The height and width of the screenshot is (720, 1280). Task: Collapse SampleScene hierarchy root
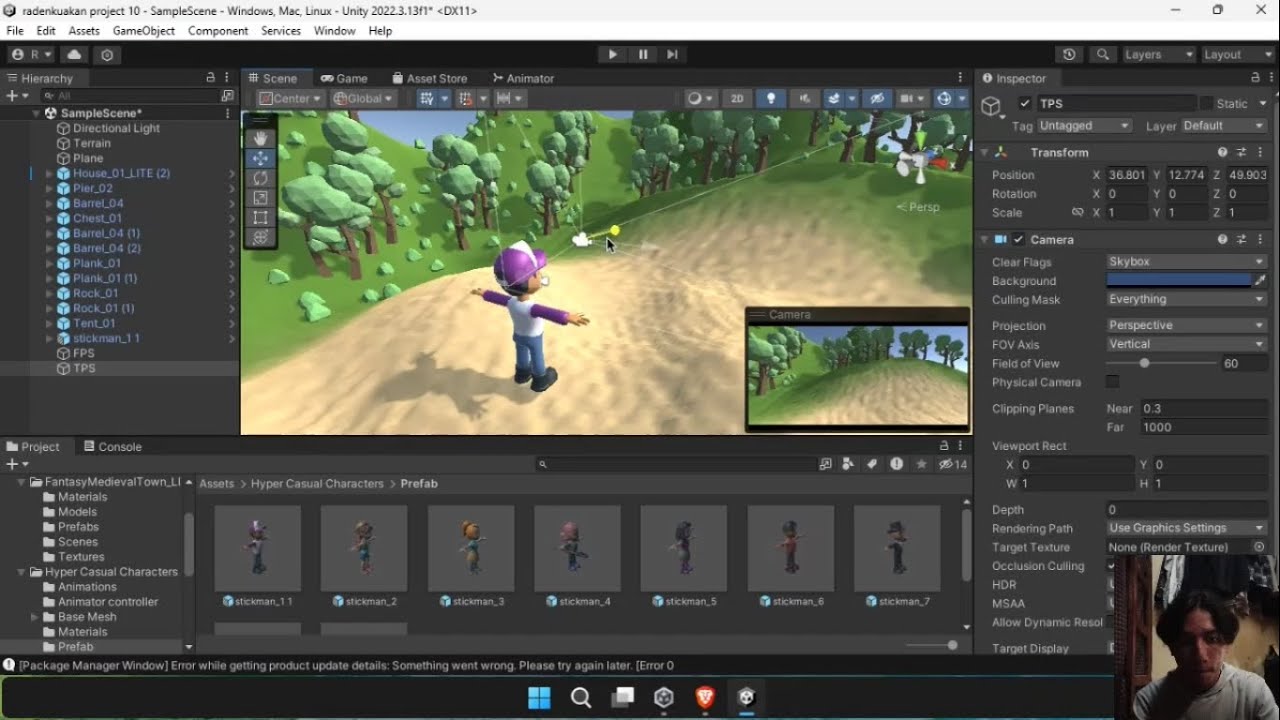[36, 113]
